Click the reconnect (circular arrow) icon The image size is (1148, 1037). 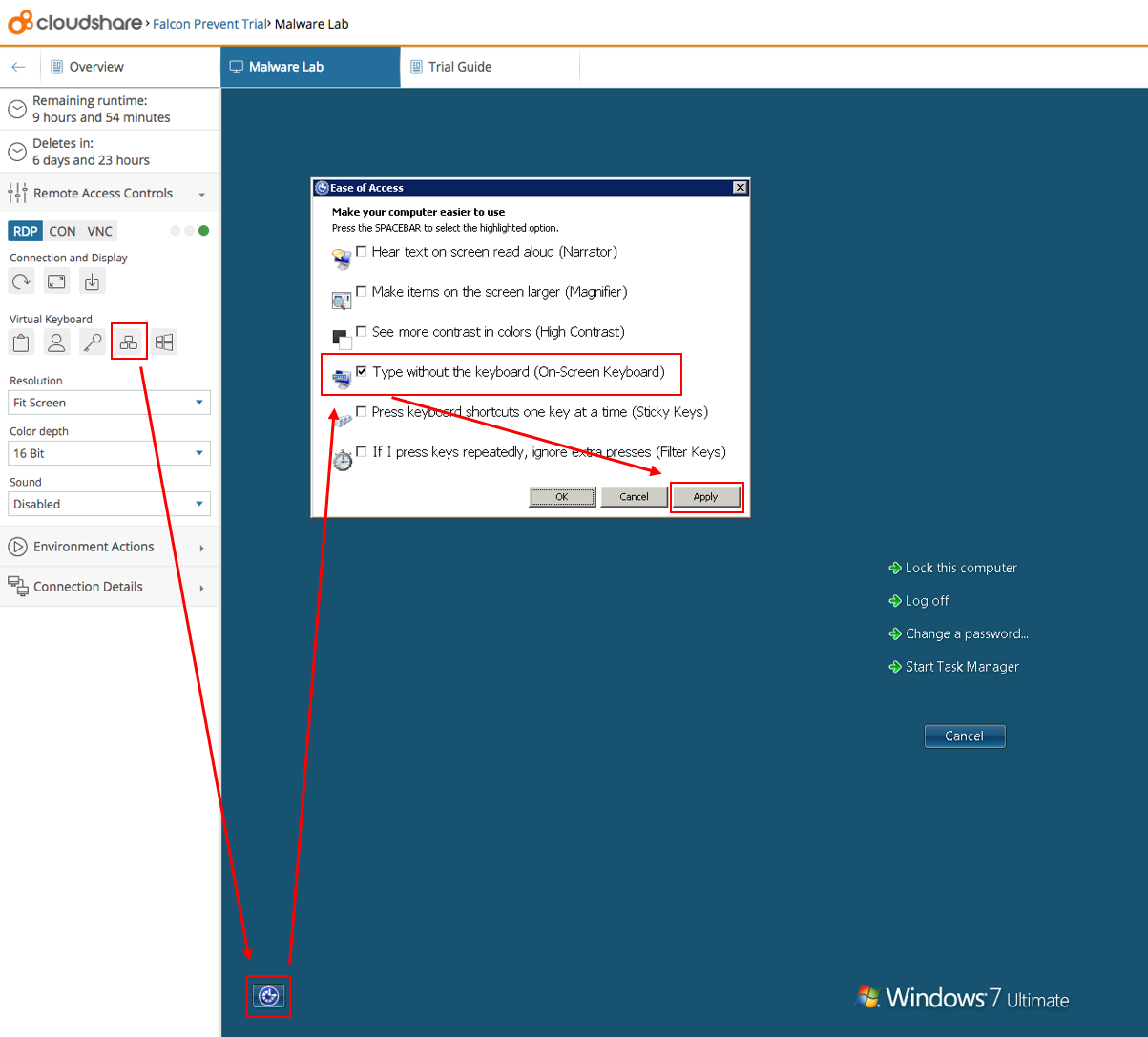pyautogui.click(x=21, y=281)
